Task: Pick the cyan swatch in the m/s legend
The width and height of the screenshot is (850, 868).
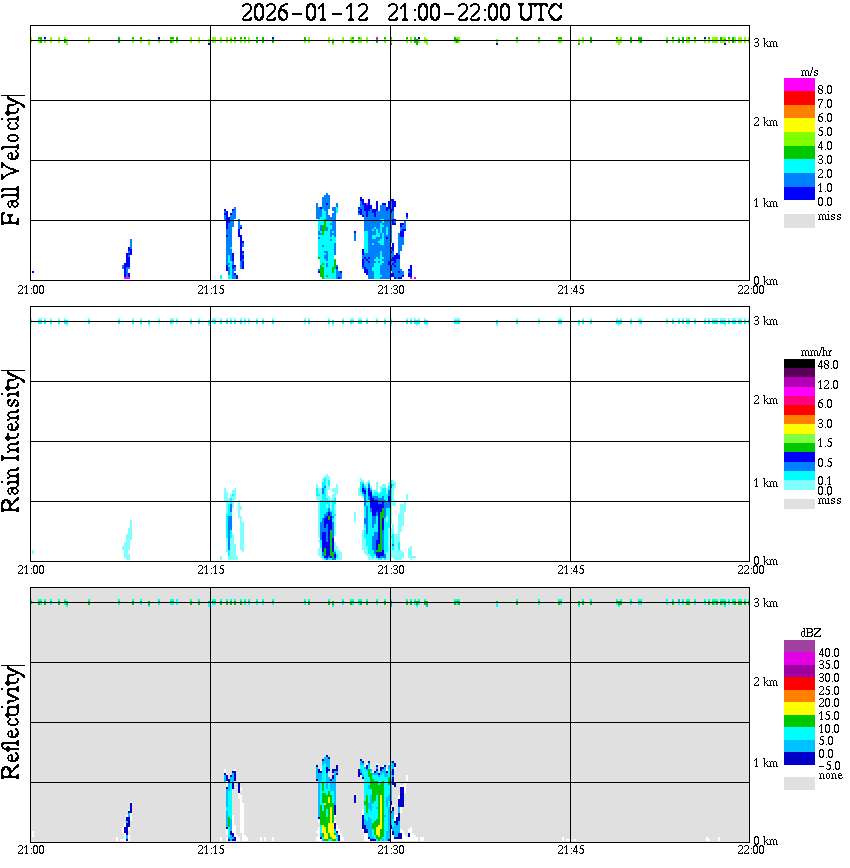Action: point(799,166)
